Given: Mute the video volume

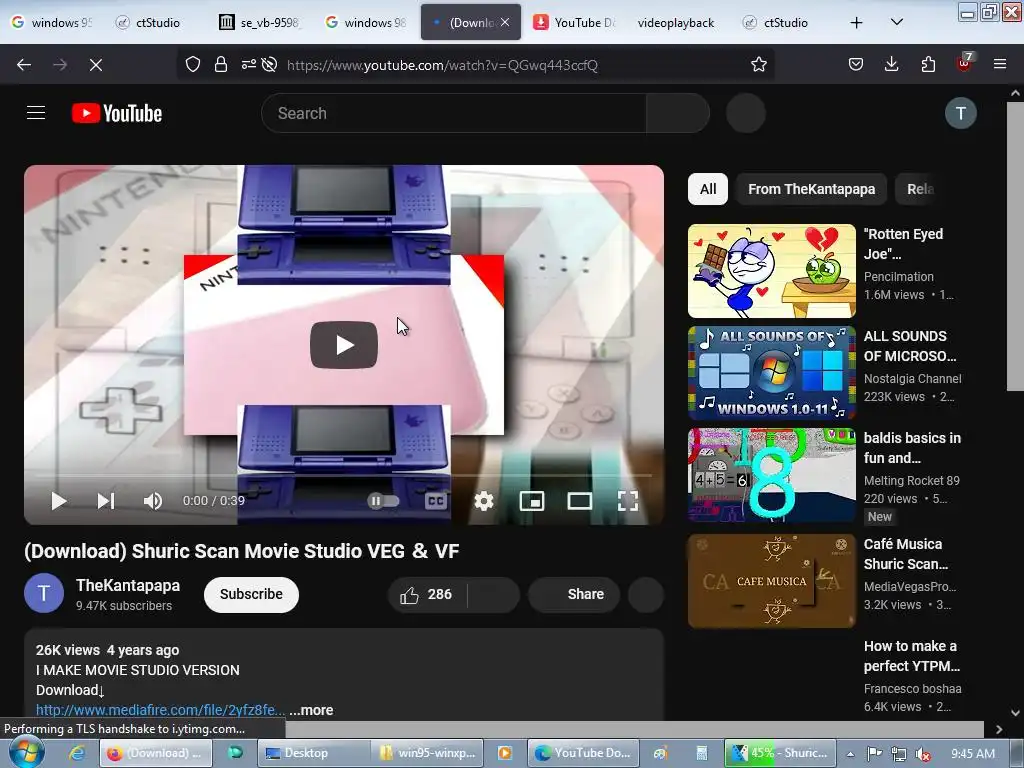Looking at the screenshot, I should pyautogui.click(x=153, y=501).
